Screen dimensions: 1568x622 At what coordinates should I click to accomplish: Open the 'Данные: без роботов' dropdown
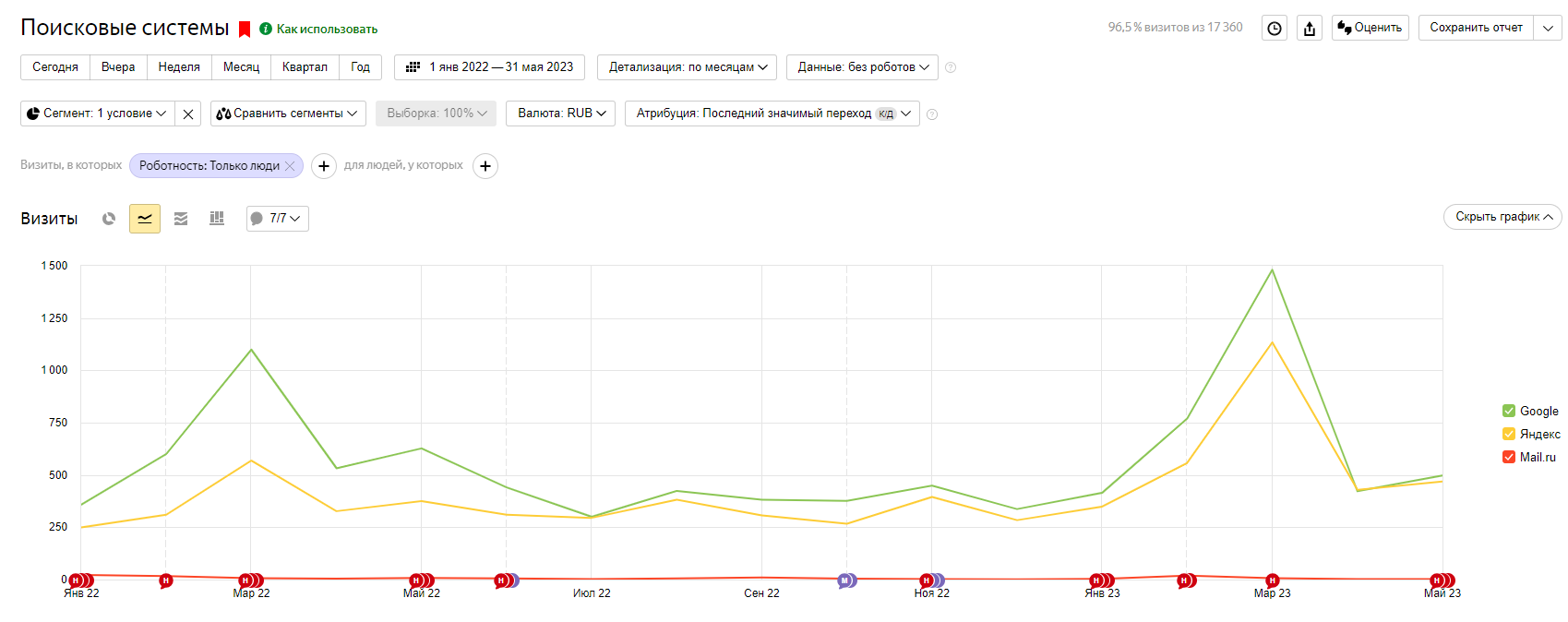[863, 67]
